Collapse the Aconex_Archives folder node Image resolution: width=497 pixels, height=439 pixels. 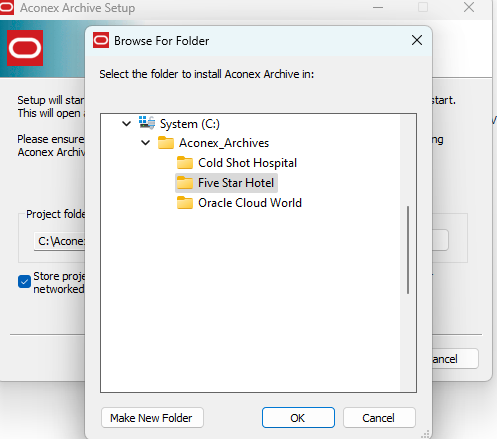tap(146, 143)
